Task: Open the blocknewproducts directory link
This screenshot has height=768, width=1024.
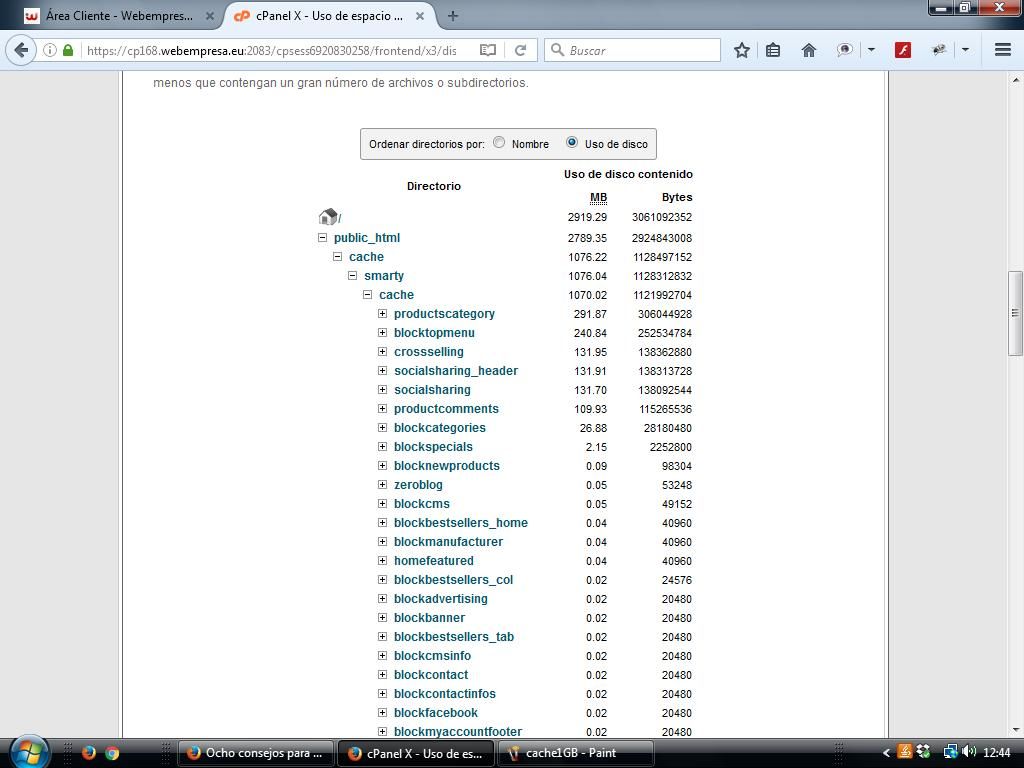Action: coord(447,466)
